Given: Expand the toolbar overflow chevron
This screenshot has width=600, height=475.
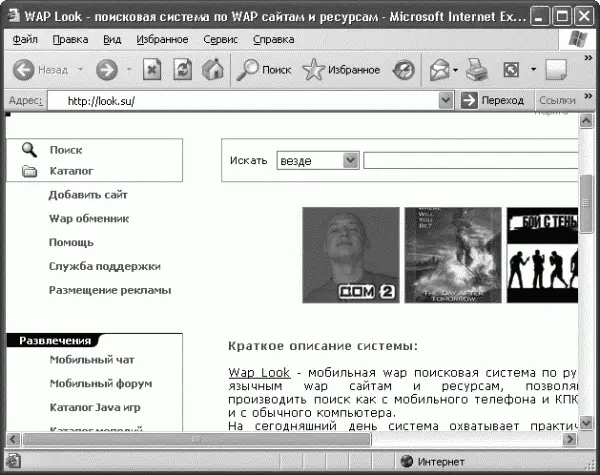Looking at the screenshot, I should 588,58.
